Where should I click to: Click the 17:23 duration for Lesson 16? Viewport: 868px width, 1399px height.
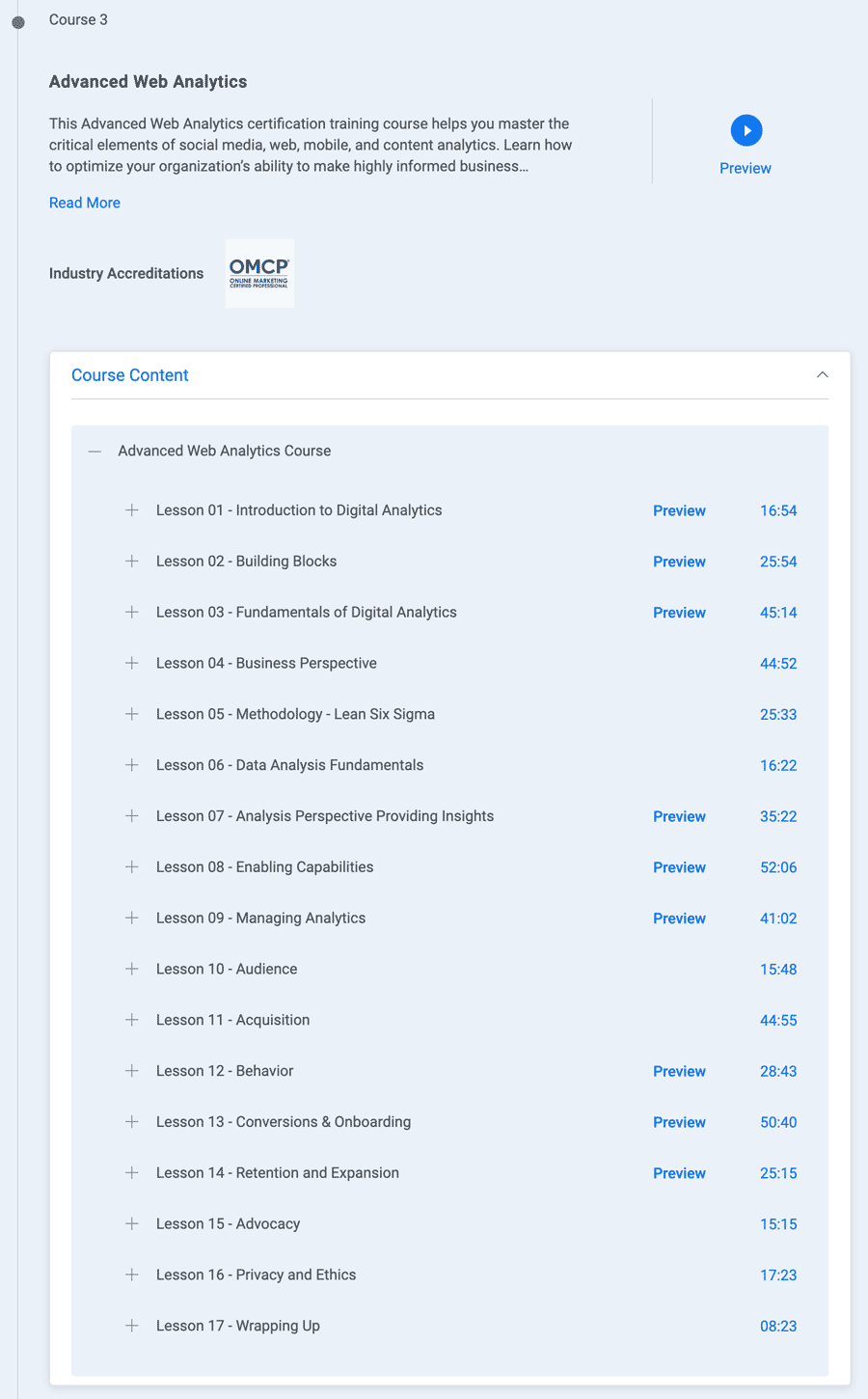[778, 1276]
